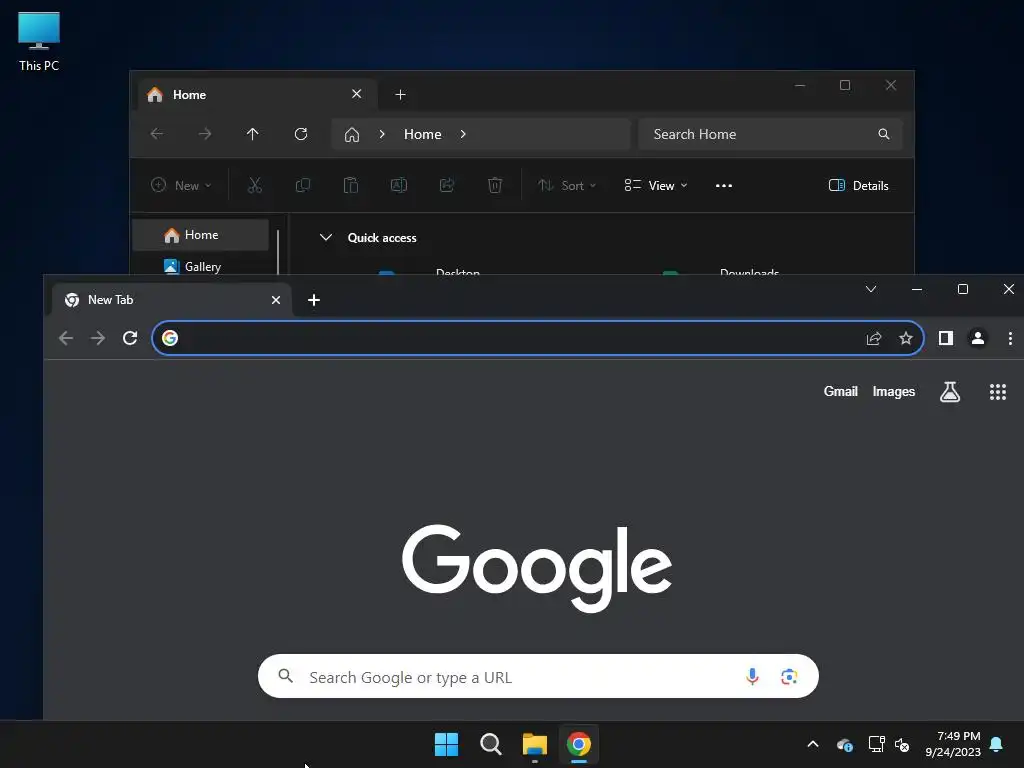
Task: Search by image with Google Lens icon
Action: [789, 677]
